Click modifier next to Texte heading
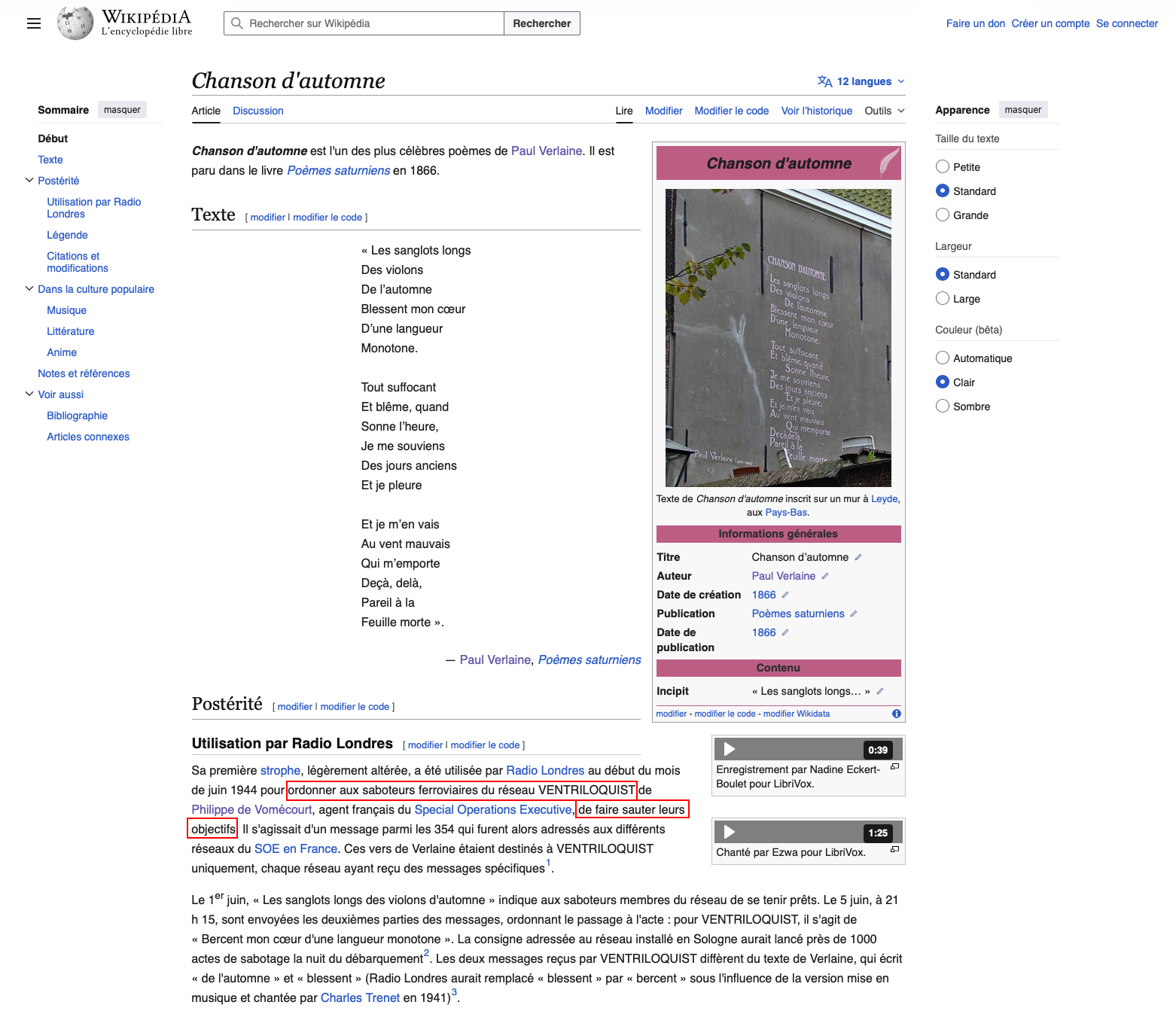Image resolution: width=1176 pixels, height=1011 pixels. pyautogui.click(x=267, y=218)
